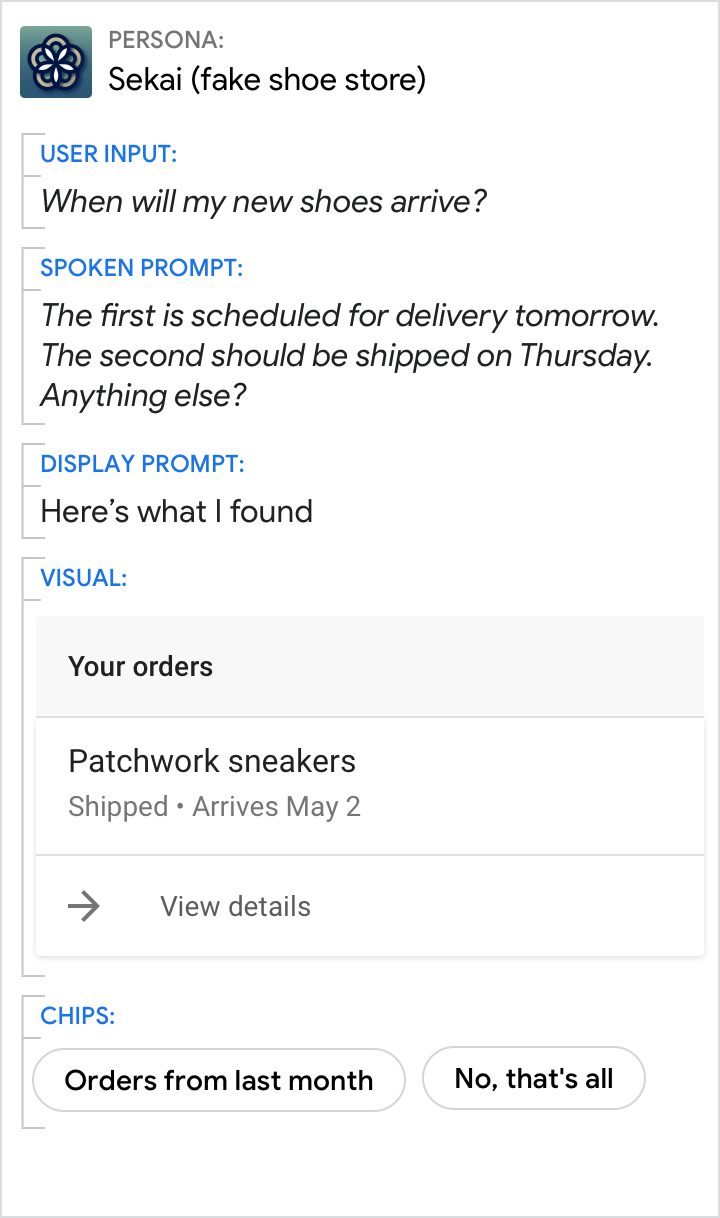Open the View details link

point(235,907)
